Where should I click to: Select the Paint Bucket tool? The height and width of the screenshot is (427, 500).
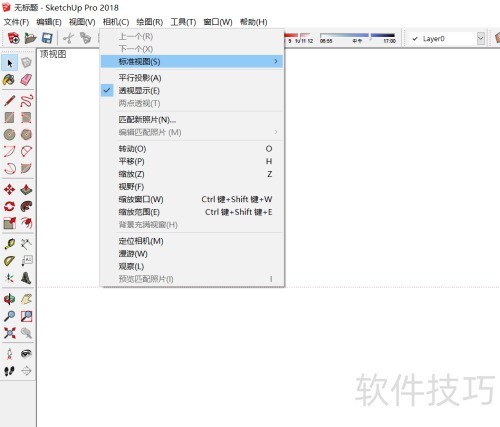10,80
